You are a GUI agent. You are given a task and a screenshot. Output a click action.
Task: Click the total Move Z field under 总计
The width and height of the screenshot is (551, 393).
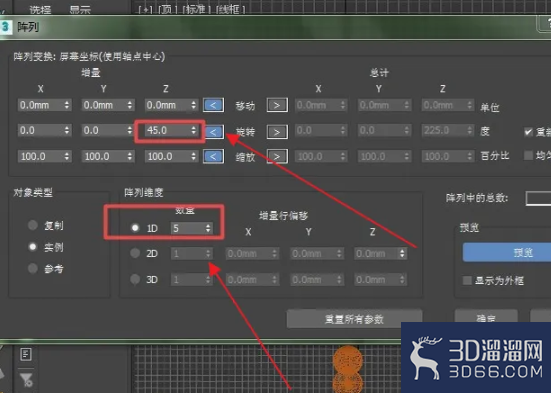pyautogui.click(x=448, y=105)
